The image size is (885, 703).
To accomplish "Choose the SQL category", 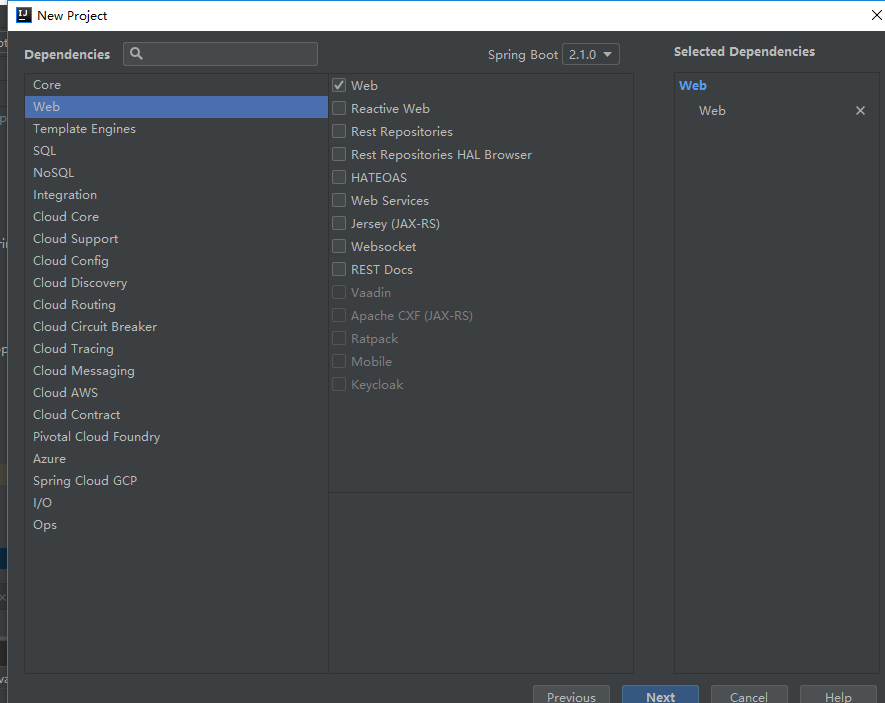I will point(176,151).
